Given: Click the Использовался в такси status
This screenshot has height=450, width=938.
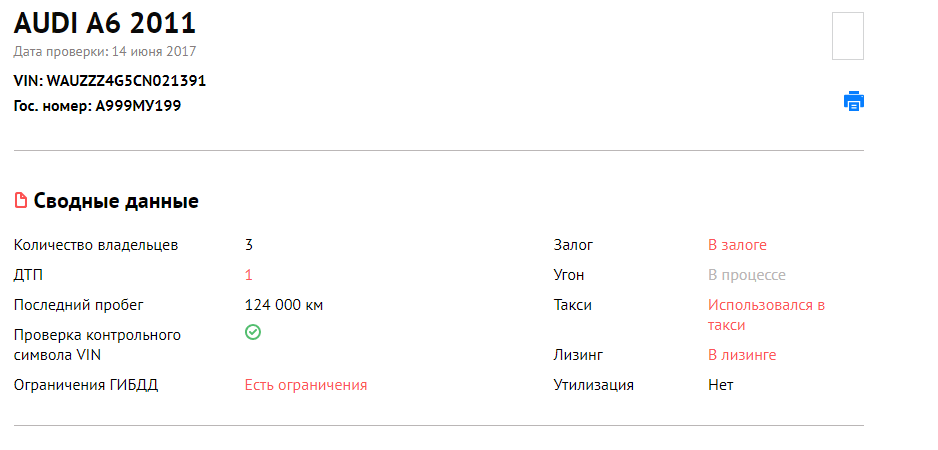Looking at the screenshot, I should coord(767,315).
